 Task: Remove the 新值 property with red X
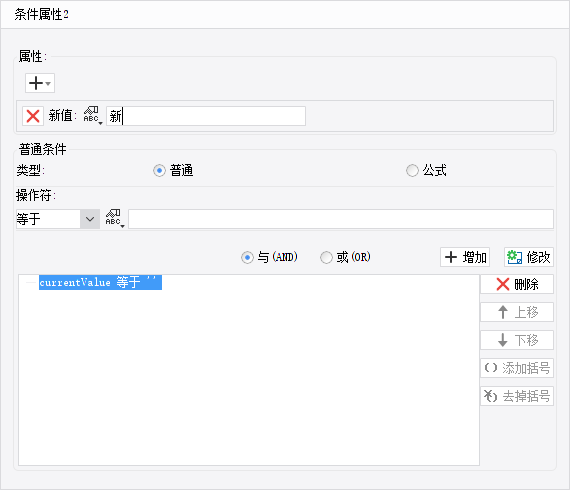click(x=33, y=116)
